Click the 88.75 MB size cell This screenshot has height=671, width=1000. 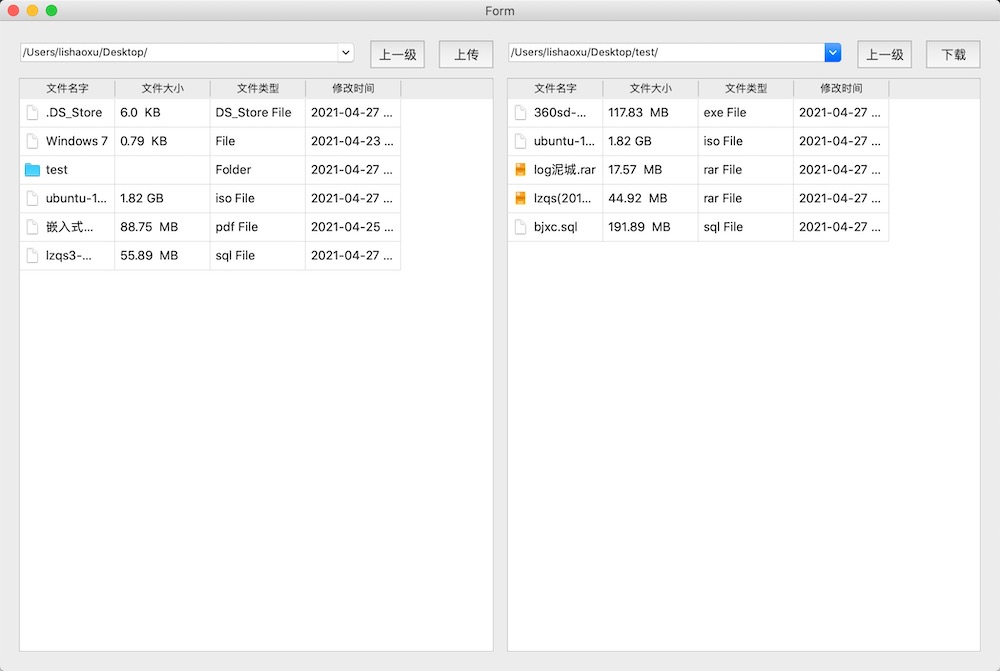pyautogui.click(x=163, y=227)
